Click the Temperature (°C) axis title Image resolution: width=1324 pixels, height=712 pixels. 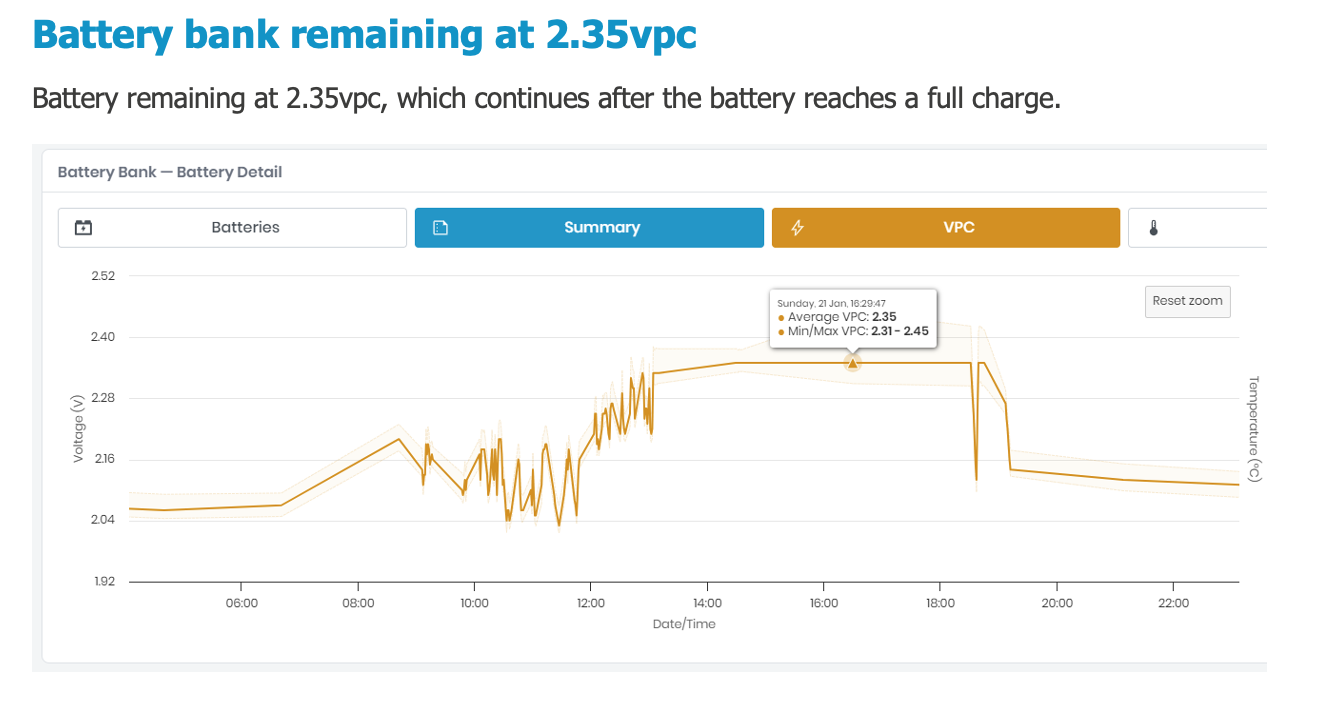1255,428
